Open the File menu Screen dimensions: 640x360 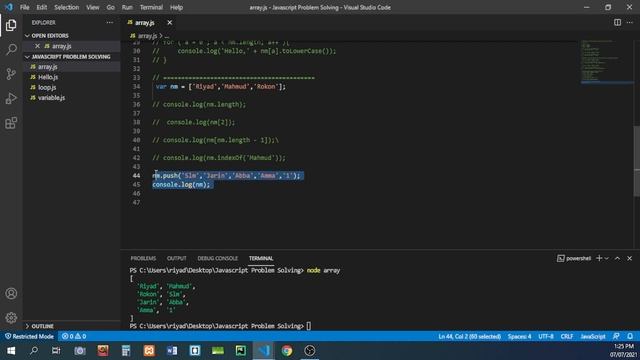24,7
